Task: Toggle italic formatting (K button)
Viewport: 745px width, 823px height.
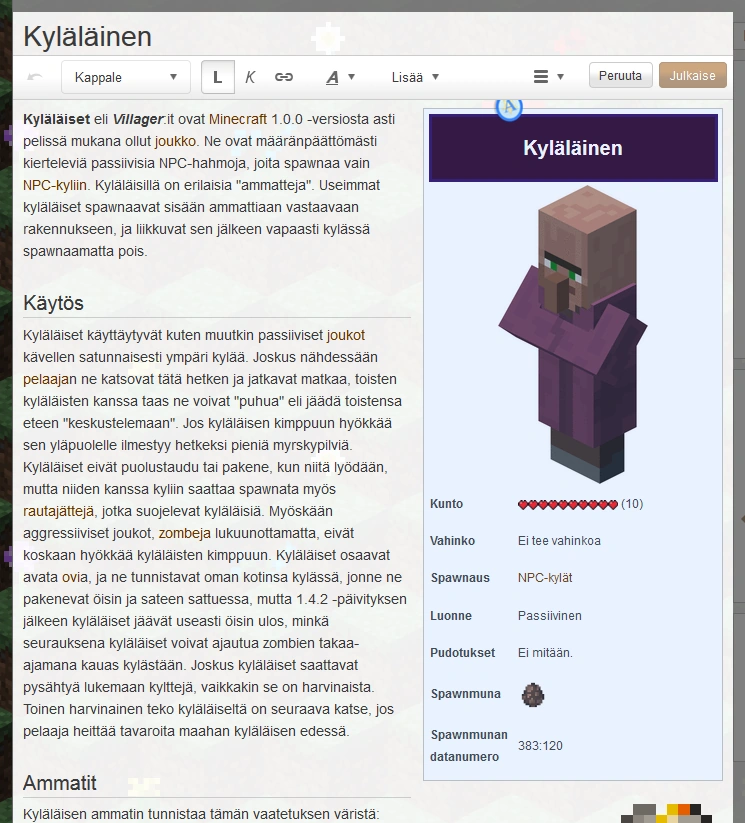Action: click(250, 77)
